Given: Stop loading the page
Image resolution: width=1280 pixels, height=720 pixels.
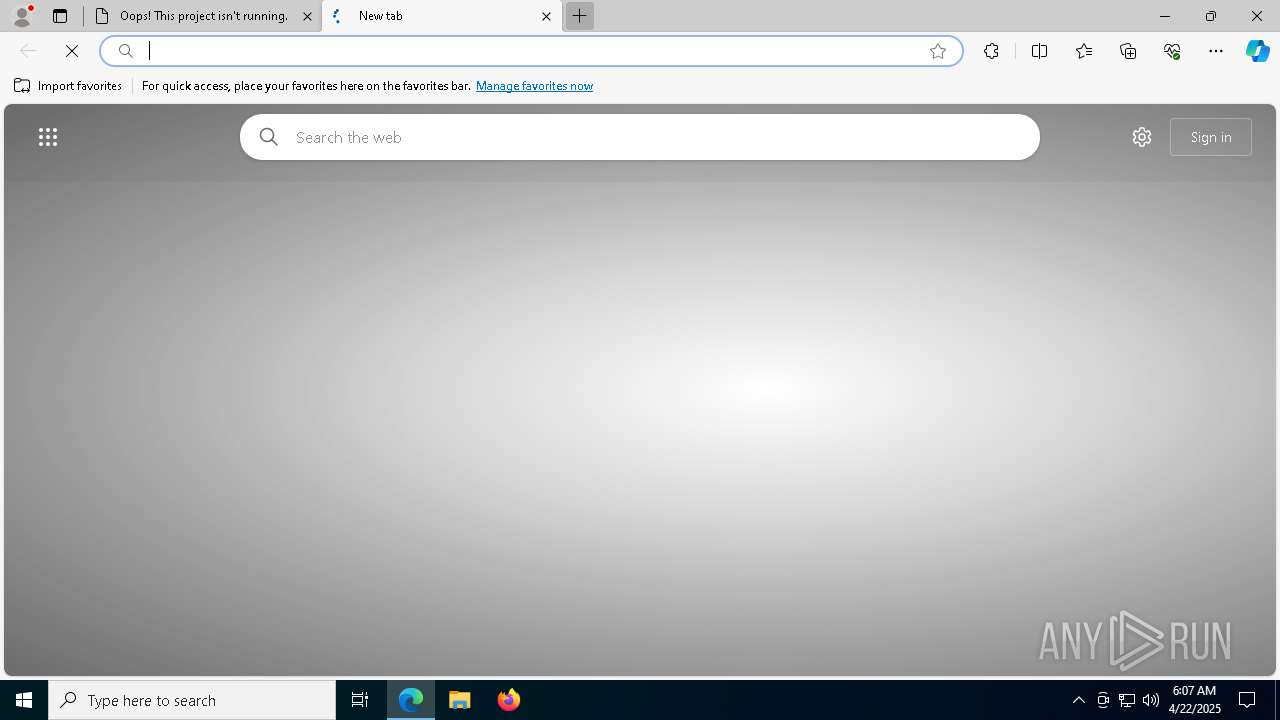Looking at the screenshot, I should coord(72,51).
